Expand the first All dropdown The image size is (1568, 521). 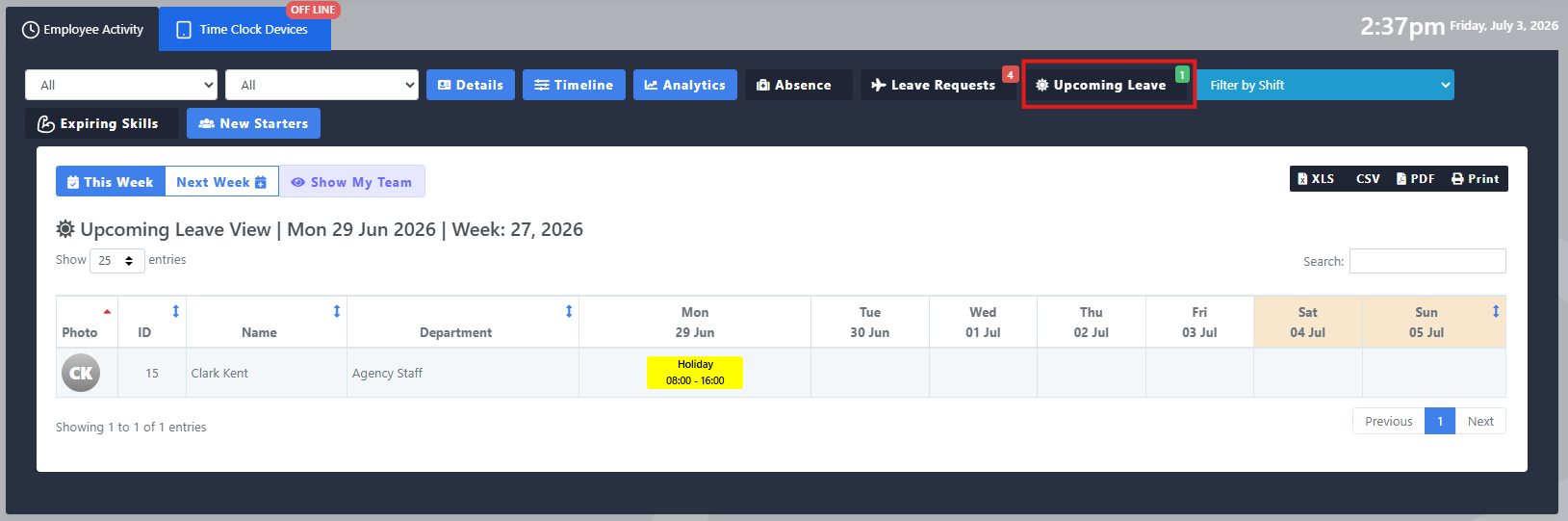click(121, 85)
